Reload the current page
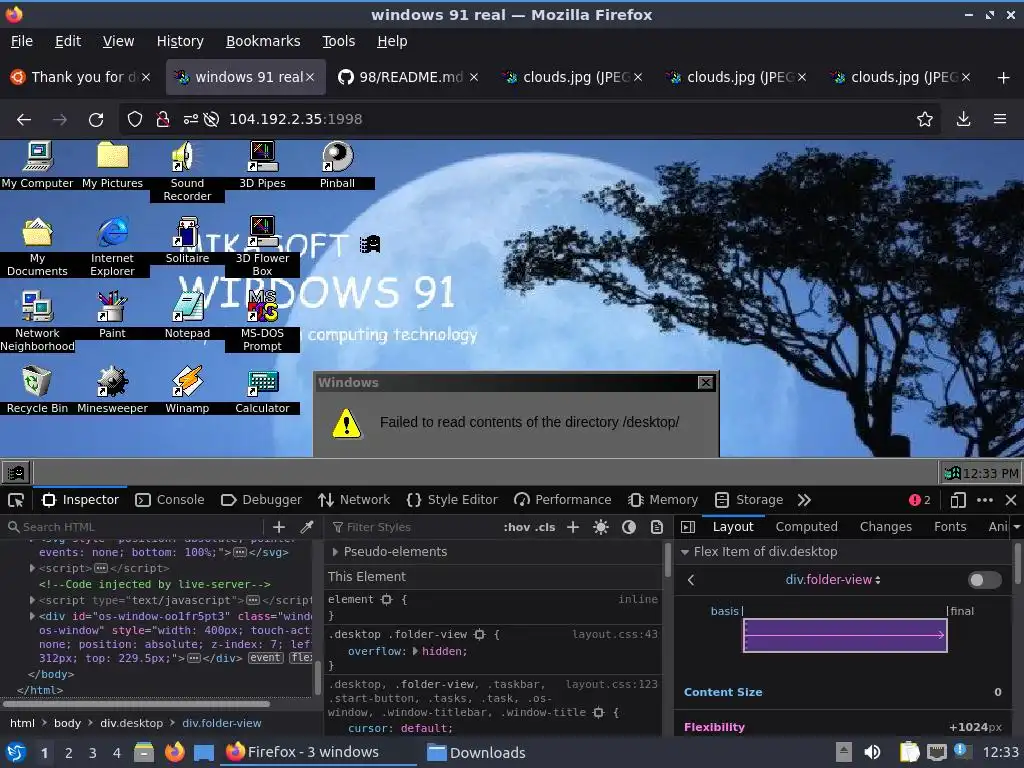 (x=96, y=120)
